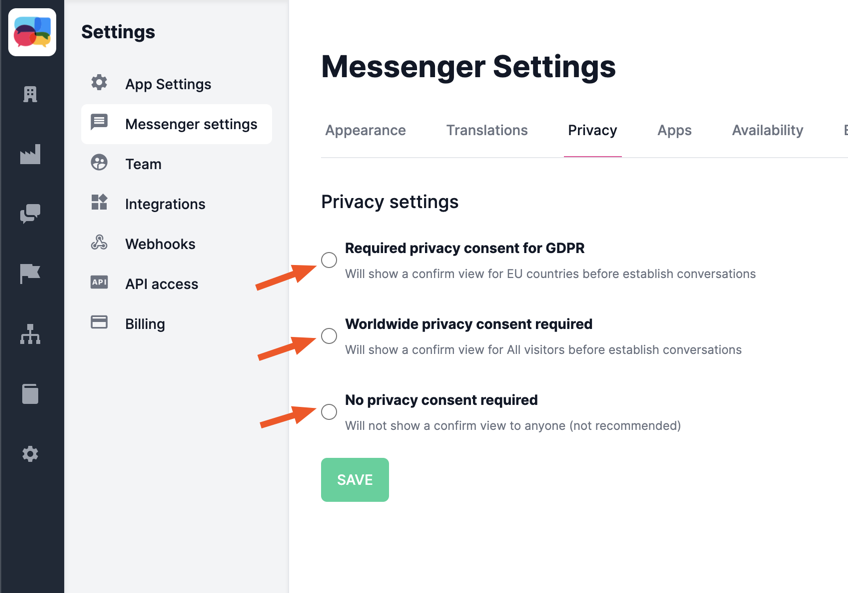848x593 pixels.
Task: Enable Worldwide privacy consent required
Action: (329, 336)
